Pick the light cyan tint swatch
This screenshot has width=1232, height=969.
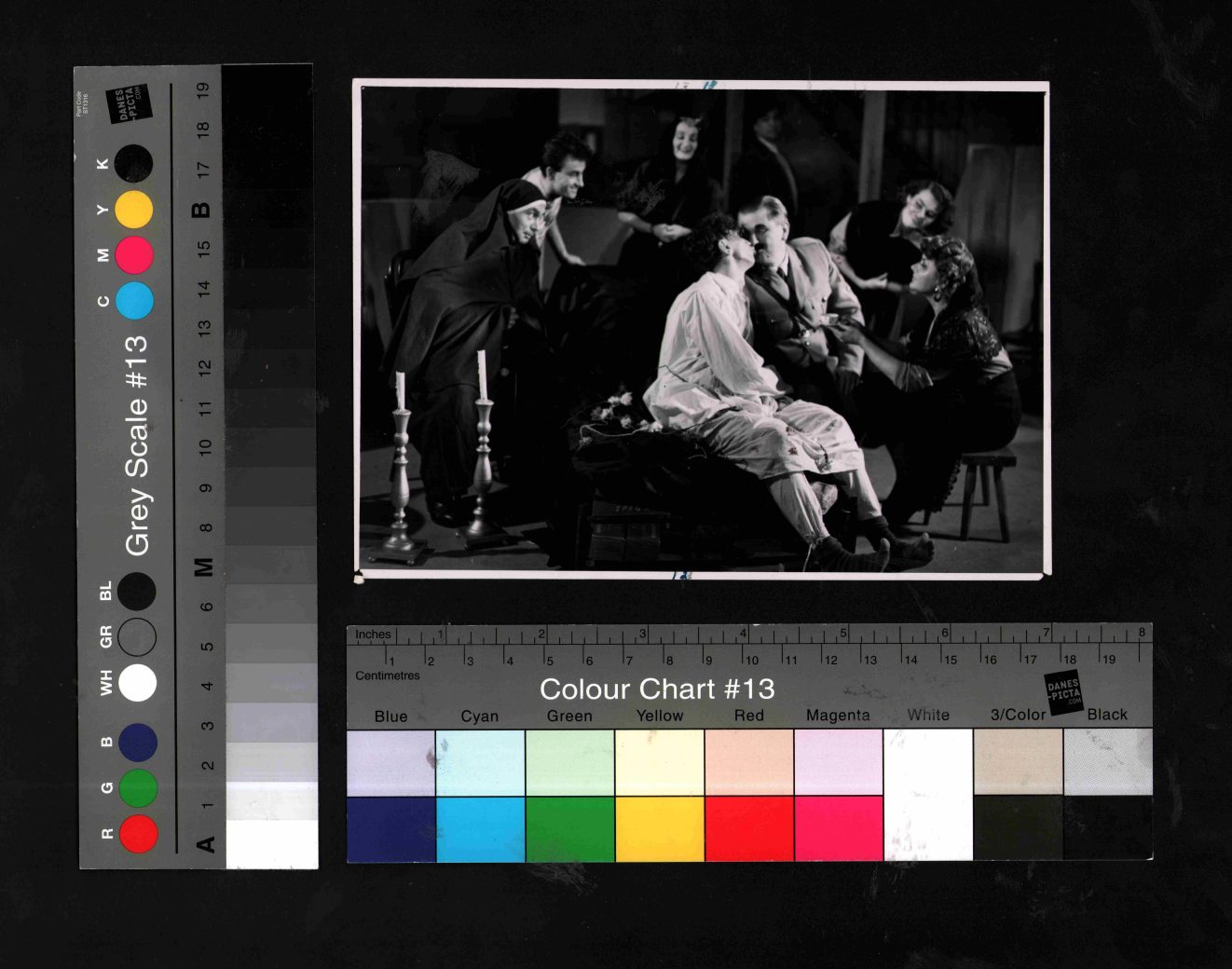[480, 762]
